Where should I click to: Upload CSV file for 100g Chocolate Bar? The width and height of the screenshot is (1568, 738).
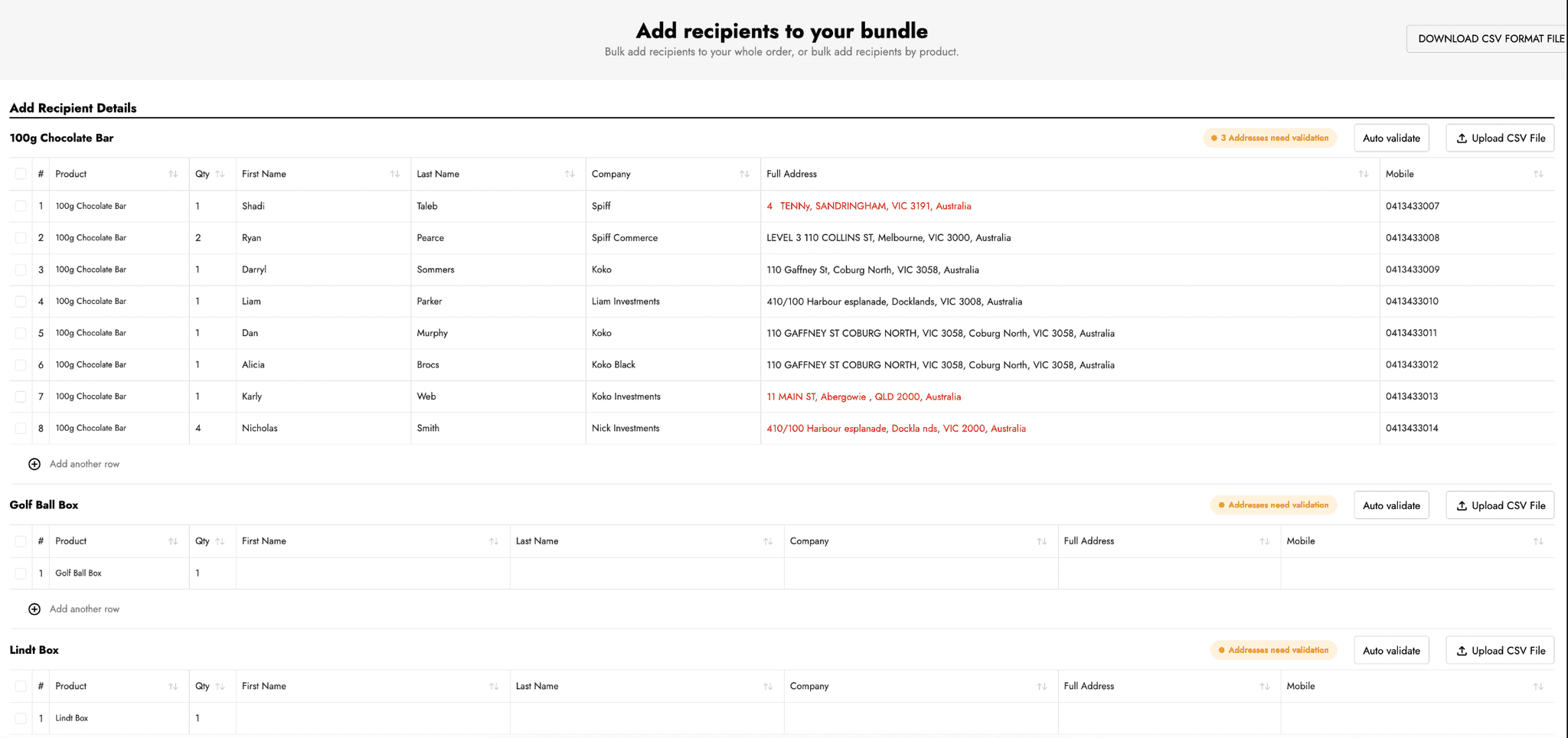point(1499,139)
